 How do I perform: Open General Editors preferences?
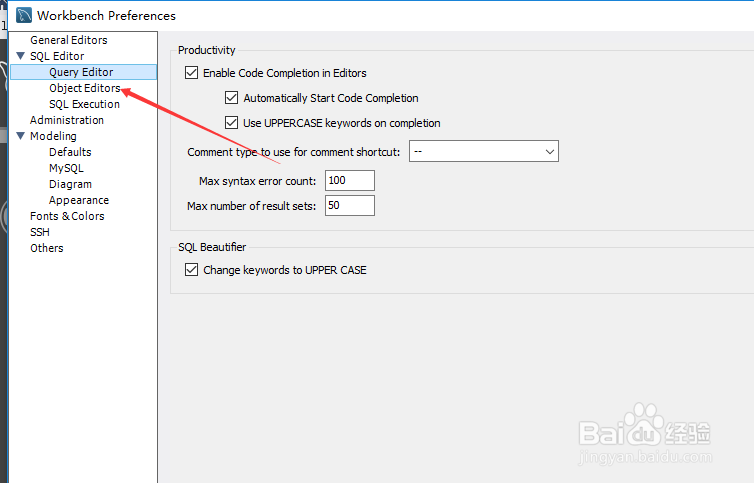pos(69,40)
